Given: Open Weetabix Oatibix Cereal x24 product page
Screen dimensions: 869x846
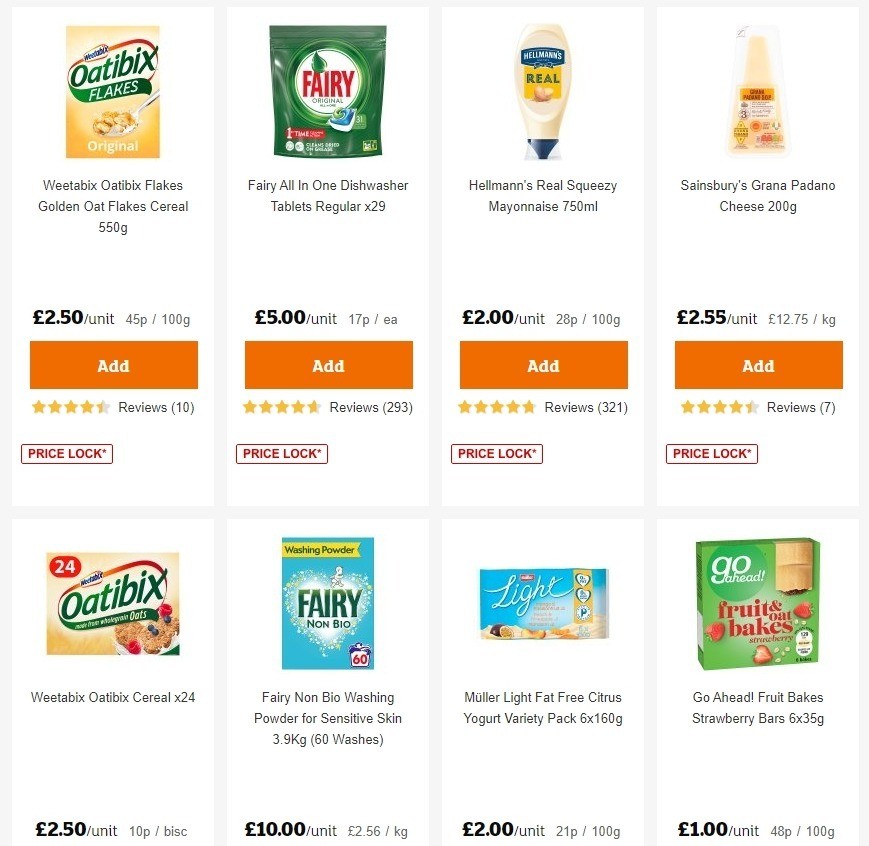Looking at the screenshot, I should [113, 697].
